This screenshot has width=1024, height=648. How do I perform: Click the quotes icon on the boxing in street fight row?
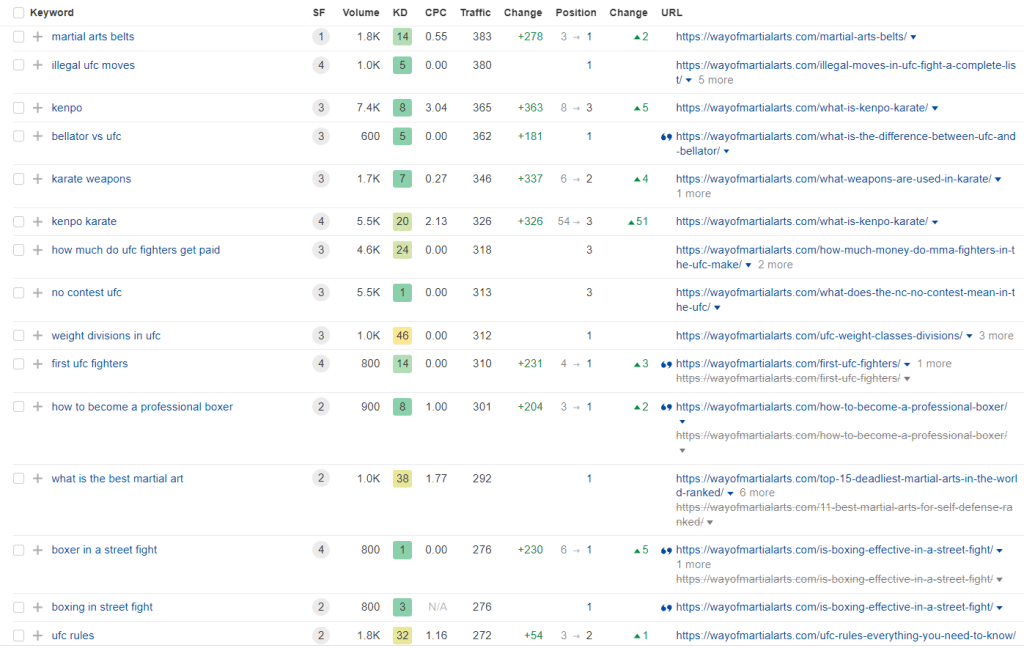pyautogui.click(x=665, y=606)
